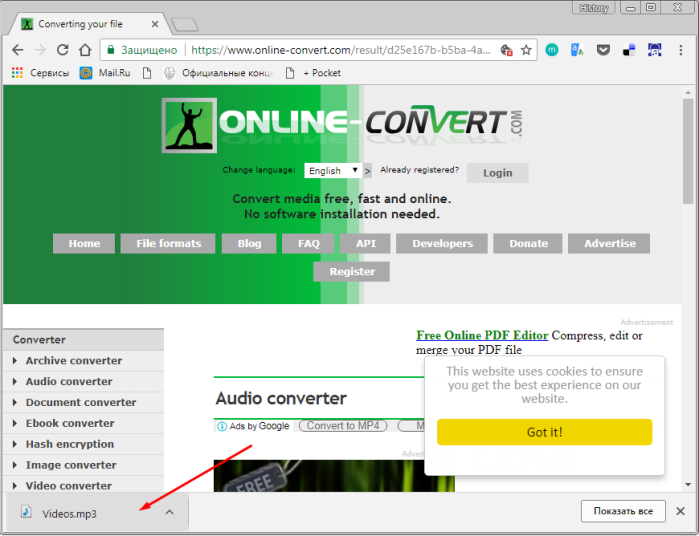Click the FREE tag advertisement banner
This screenshot has height=536, width=699.
point(334,476)
